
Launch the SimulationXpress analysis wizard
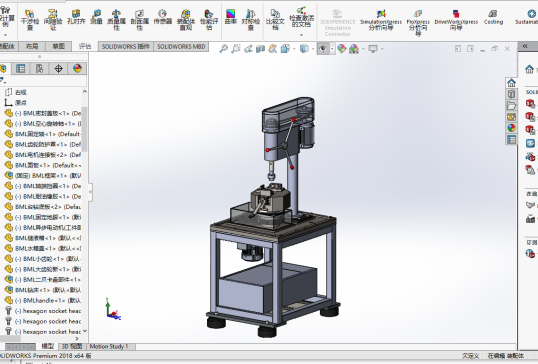click(381, 20)
